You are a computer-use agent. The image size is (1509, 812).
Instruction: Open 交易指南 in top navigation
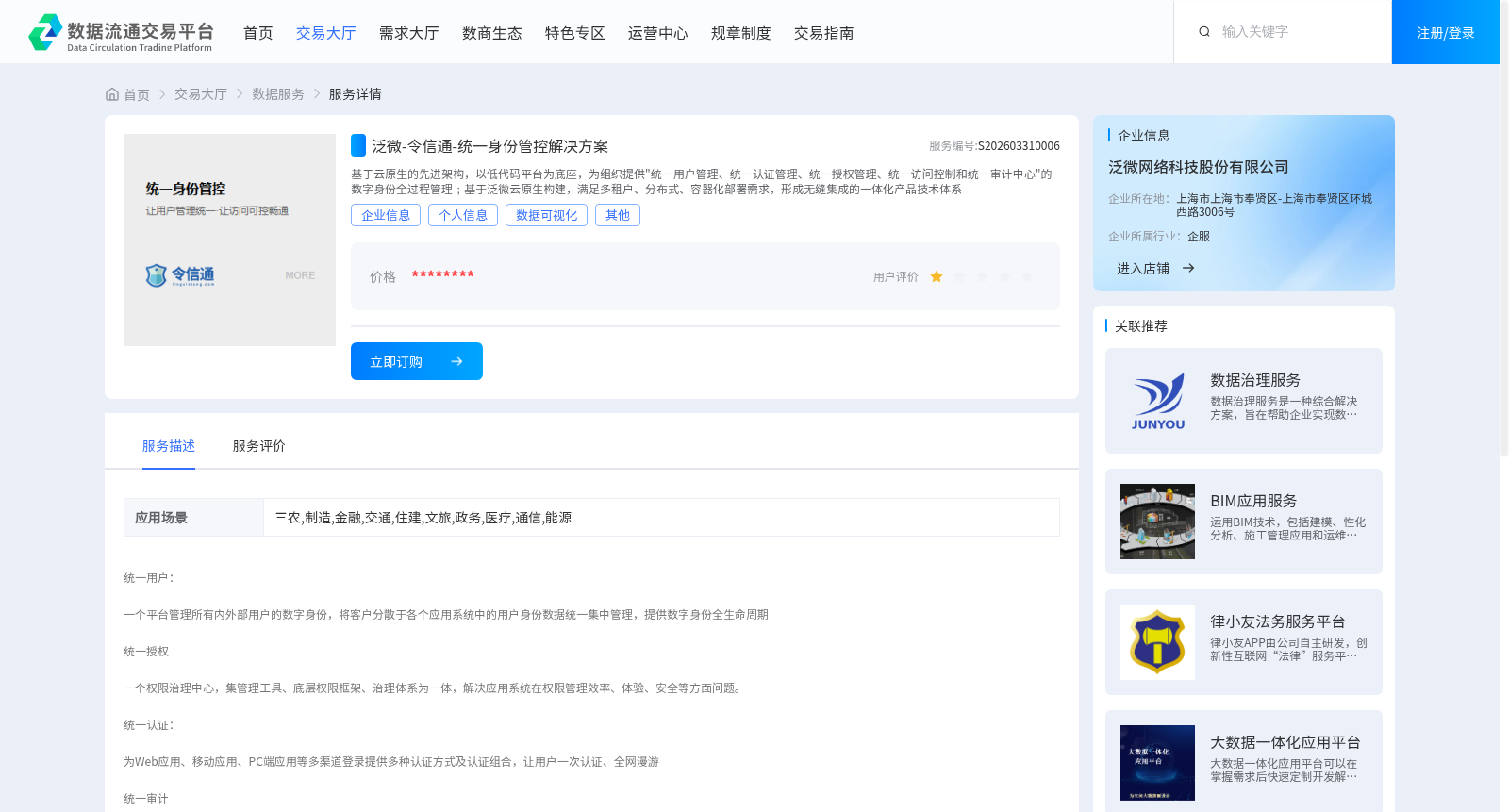tap(824, 33)
